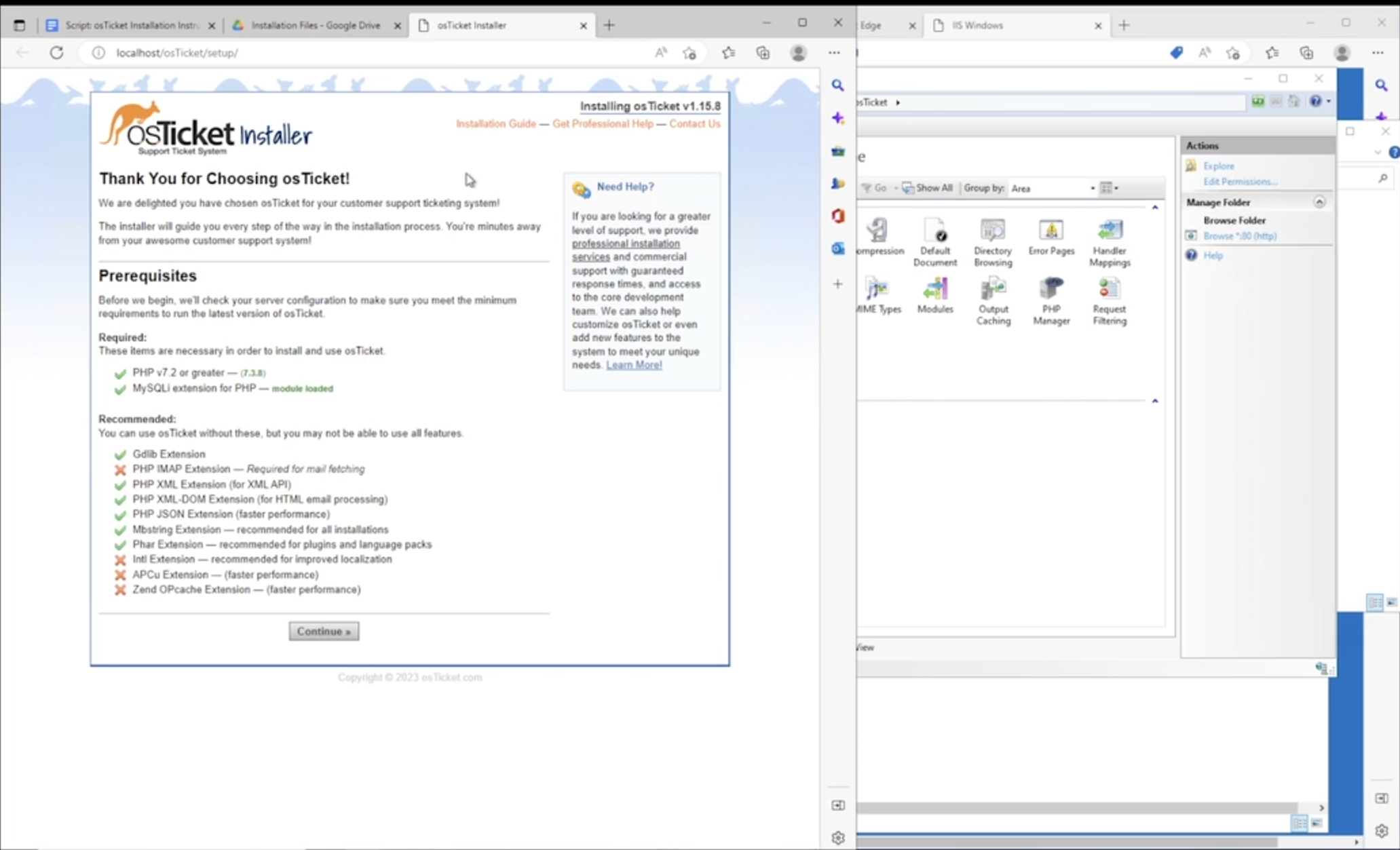Open the Contact Us link

click(x=694, y=123)
